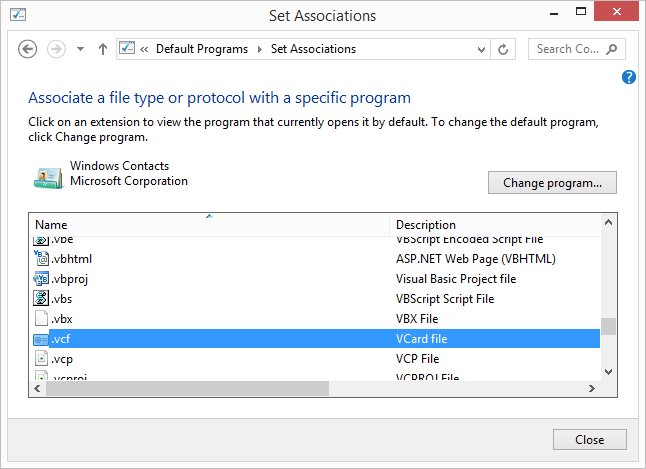Select the .vbx row in the list

pos(200,319)
